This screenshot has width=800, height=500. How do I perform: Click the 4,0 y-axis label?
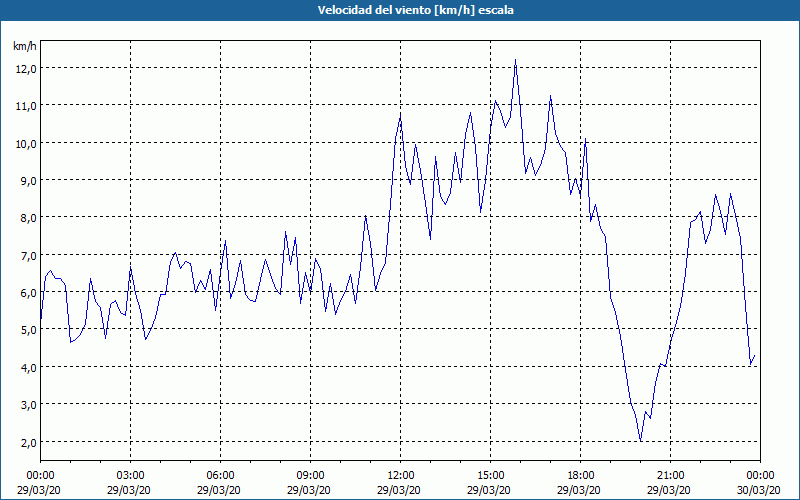[28, 367]
